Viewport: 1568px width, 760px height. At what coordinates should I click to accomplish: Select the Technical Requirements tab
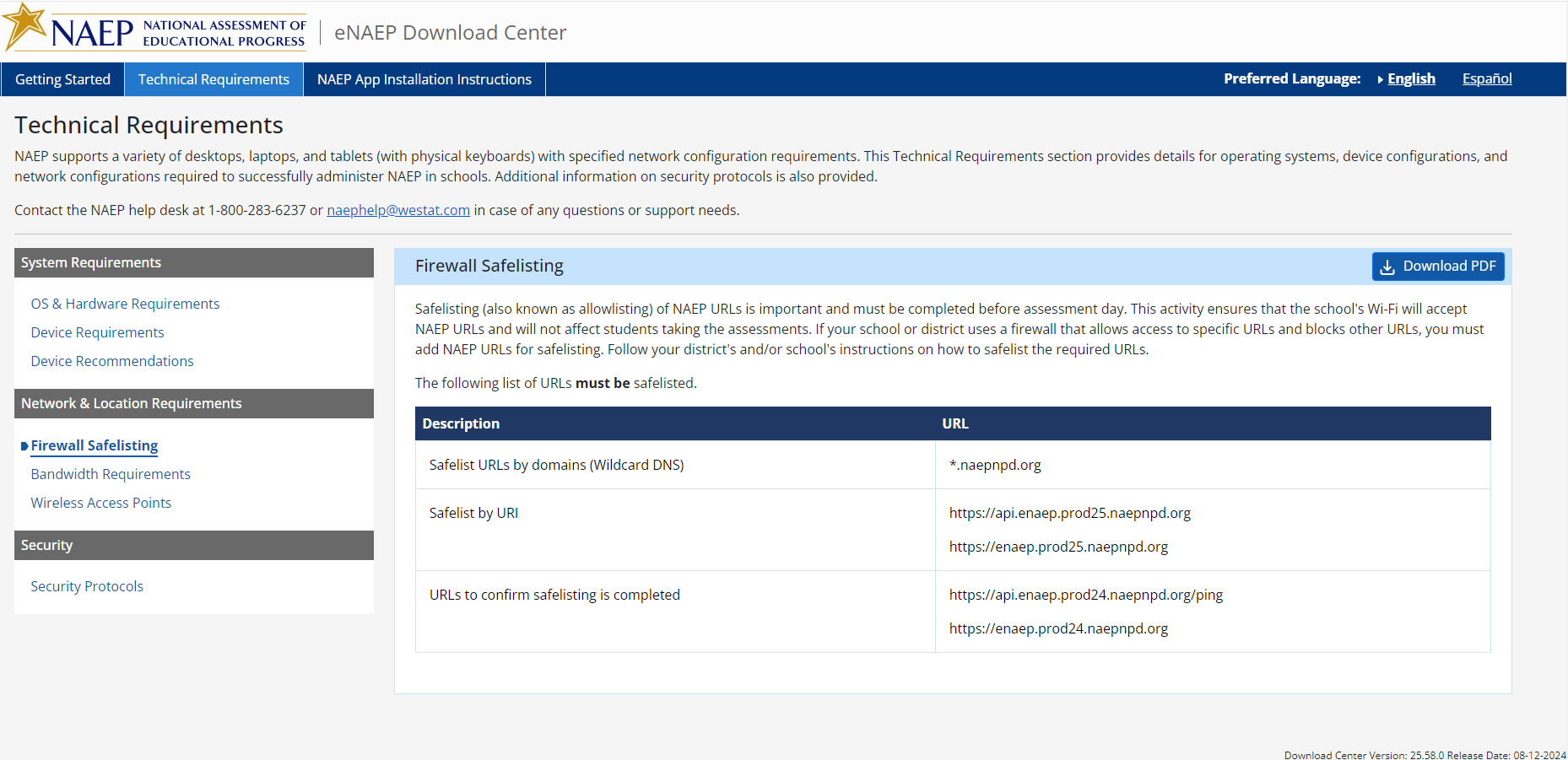pyautogui.click(x=214, y=79)
